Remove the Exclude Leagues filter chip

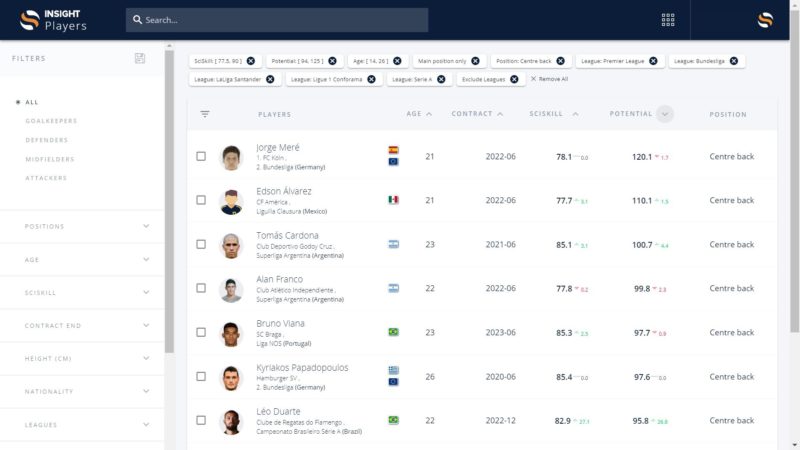click(x=514, y=79)
